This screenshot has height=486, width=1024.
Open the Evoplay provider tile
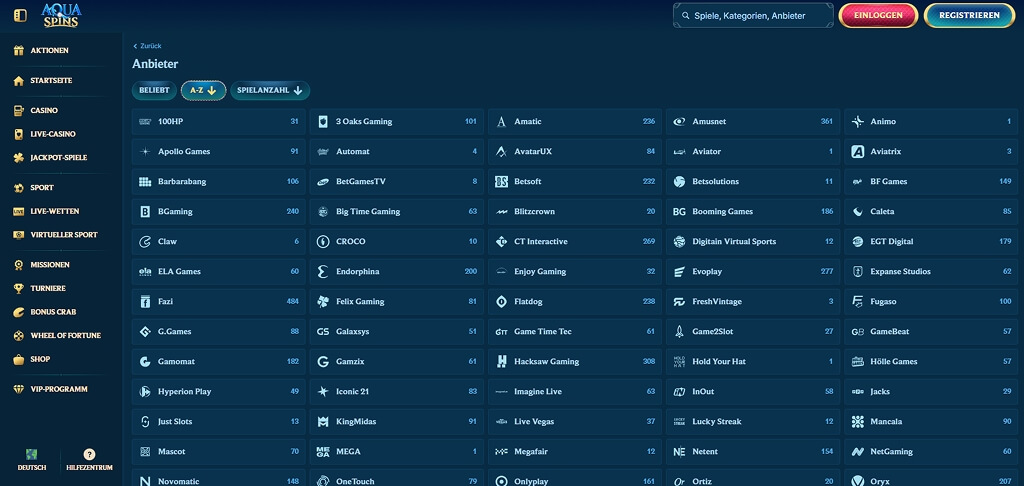tap(753, 271)
